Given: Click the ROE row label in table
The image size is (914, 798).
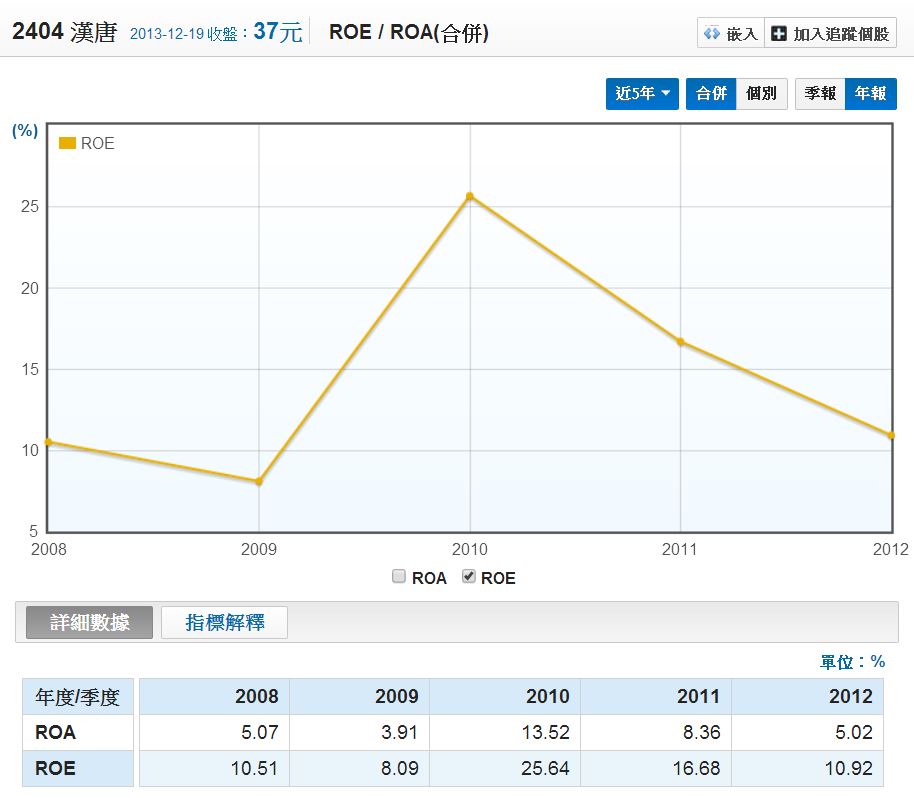Looking at the screenshot, I should click(55, 769).
